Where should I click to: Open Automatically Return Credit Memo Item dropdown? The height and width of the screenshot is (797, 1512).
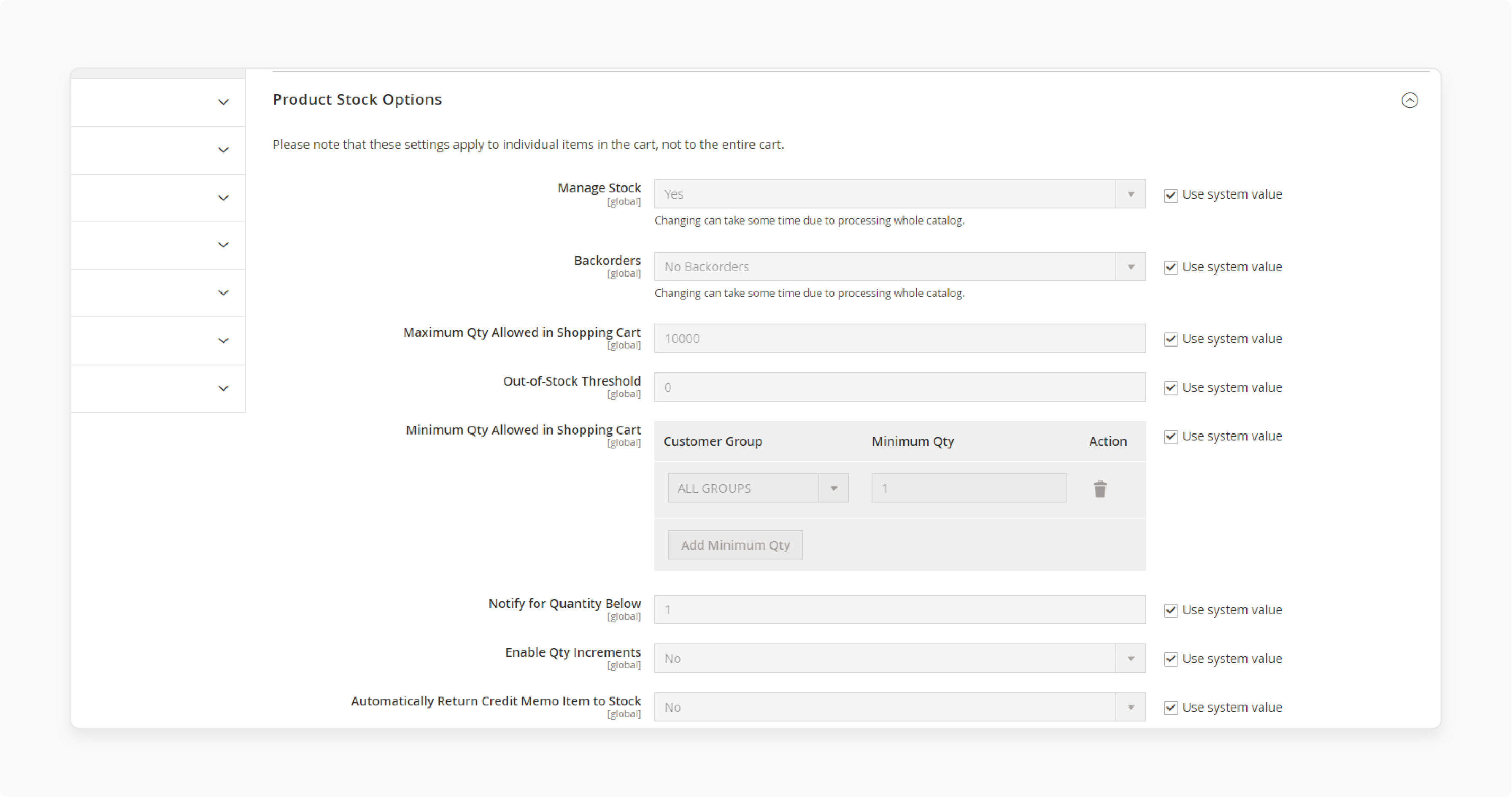pyautogui.click(x=900, y=707)
